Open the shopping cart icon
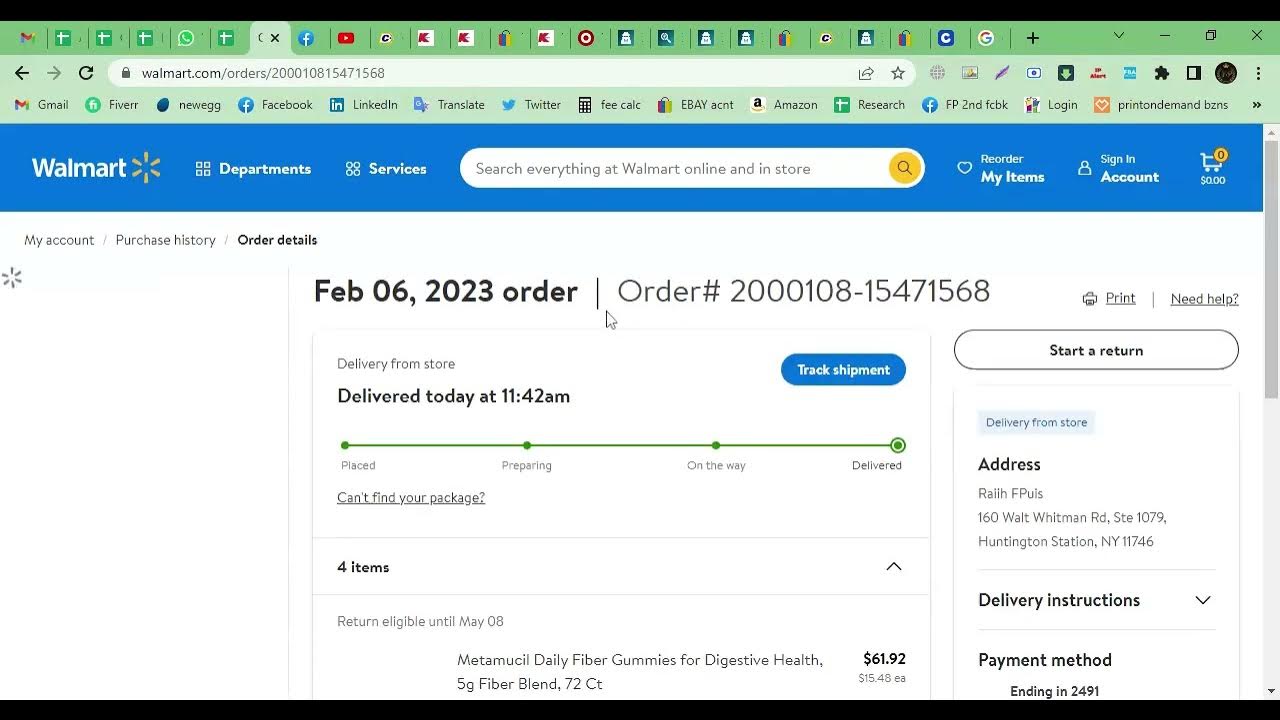 pyautogui.click(x=1213, y=168)
